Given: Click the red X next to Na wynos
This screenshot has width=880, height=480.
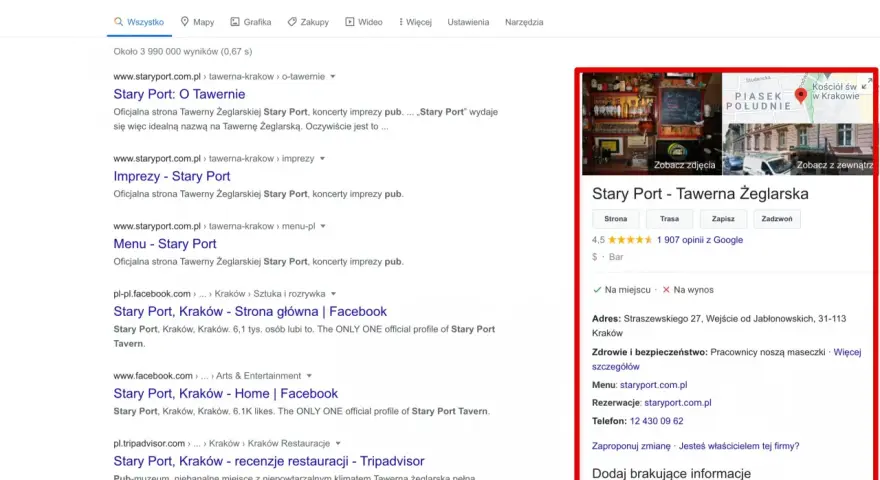Looking at the screenshot, I should pos(666,290).
